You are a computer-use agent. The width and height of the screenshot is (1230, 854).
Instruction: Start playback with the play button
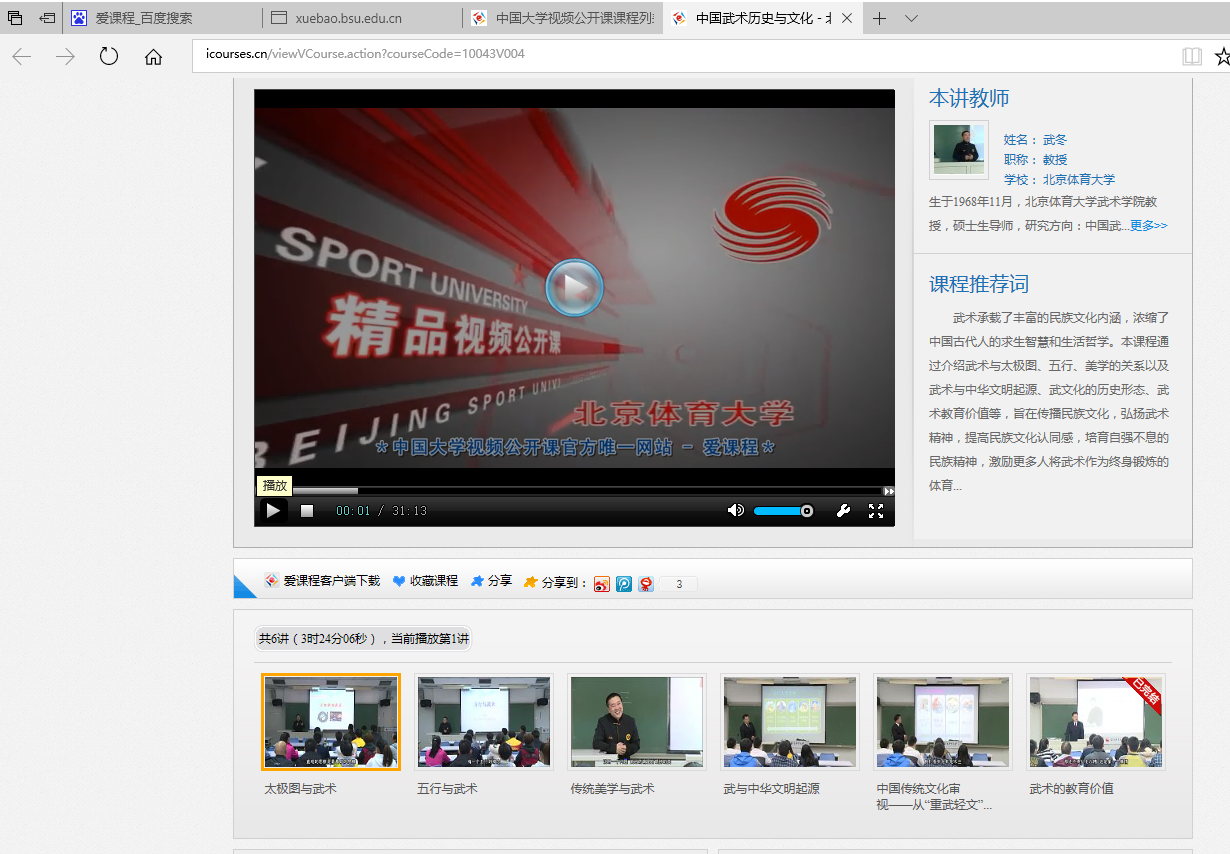coord(272,510)
